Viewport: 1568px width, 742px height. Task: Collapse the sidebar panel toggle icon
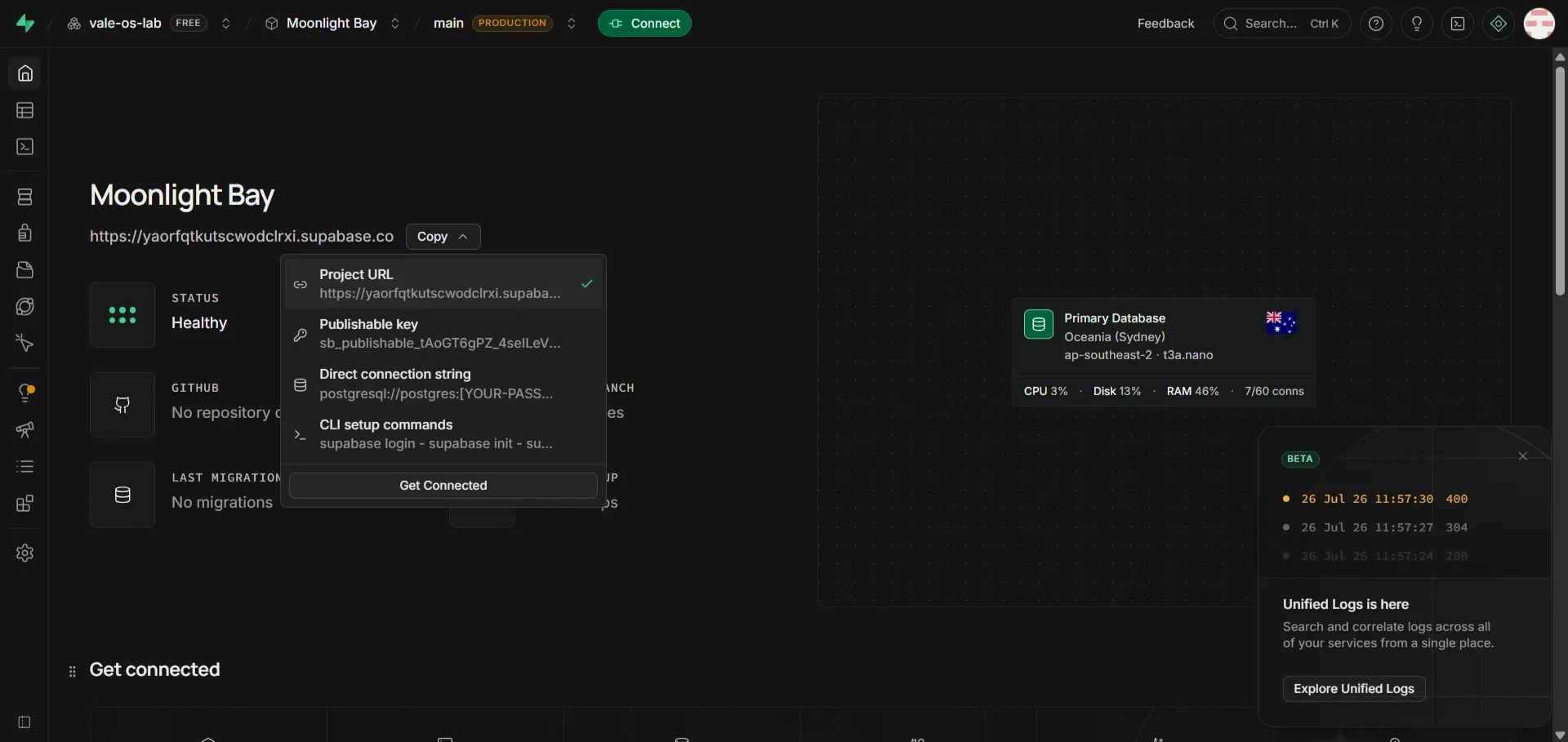point(24,722)
